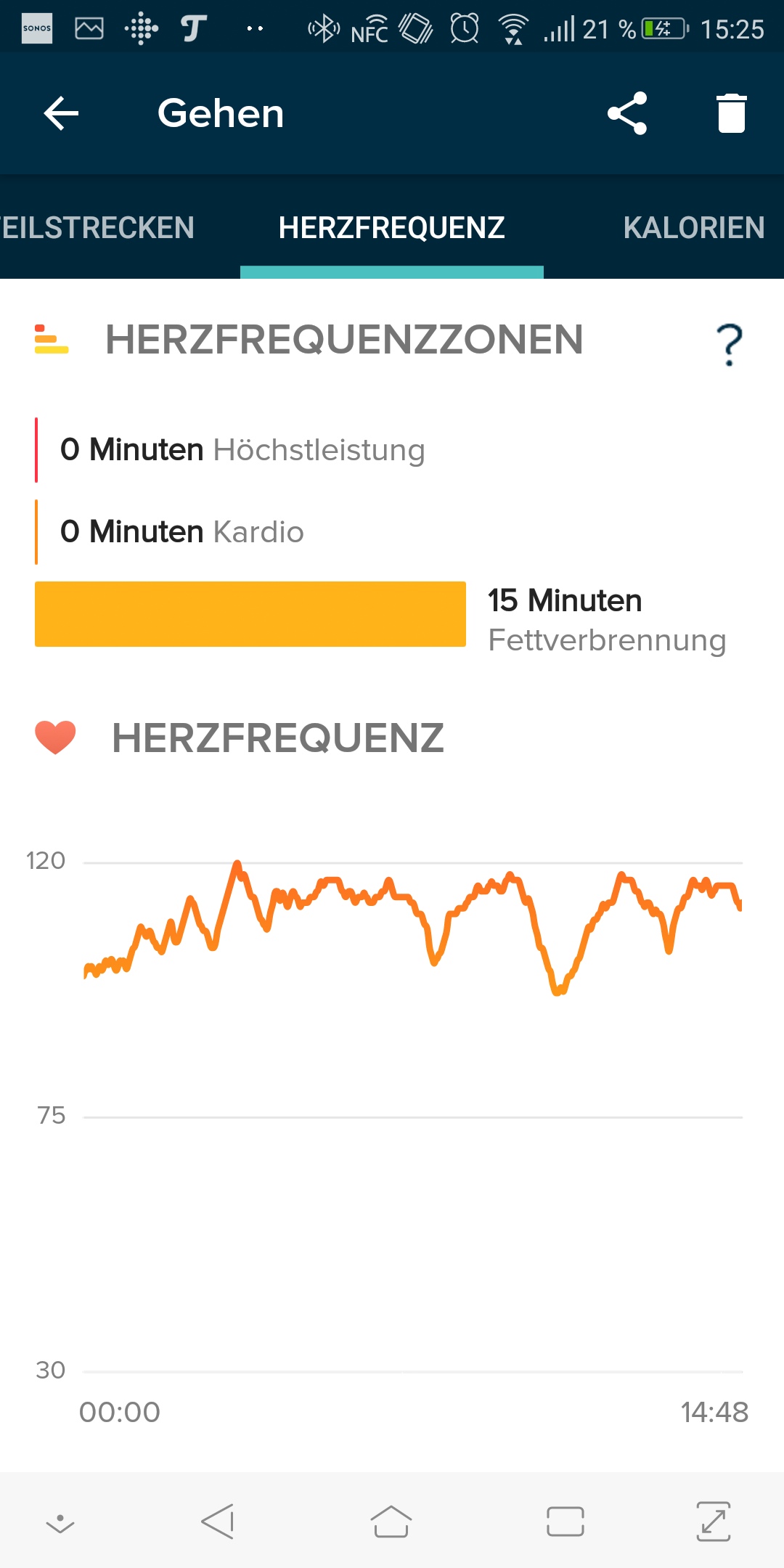
Task: Tap the orange Fettverbrennung zone bar
Action: pos(250,614)
